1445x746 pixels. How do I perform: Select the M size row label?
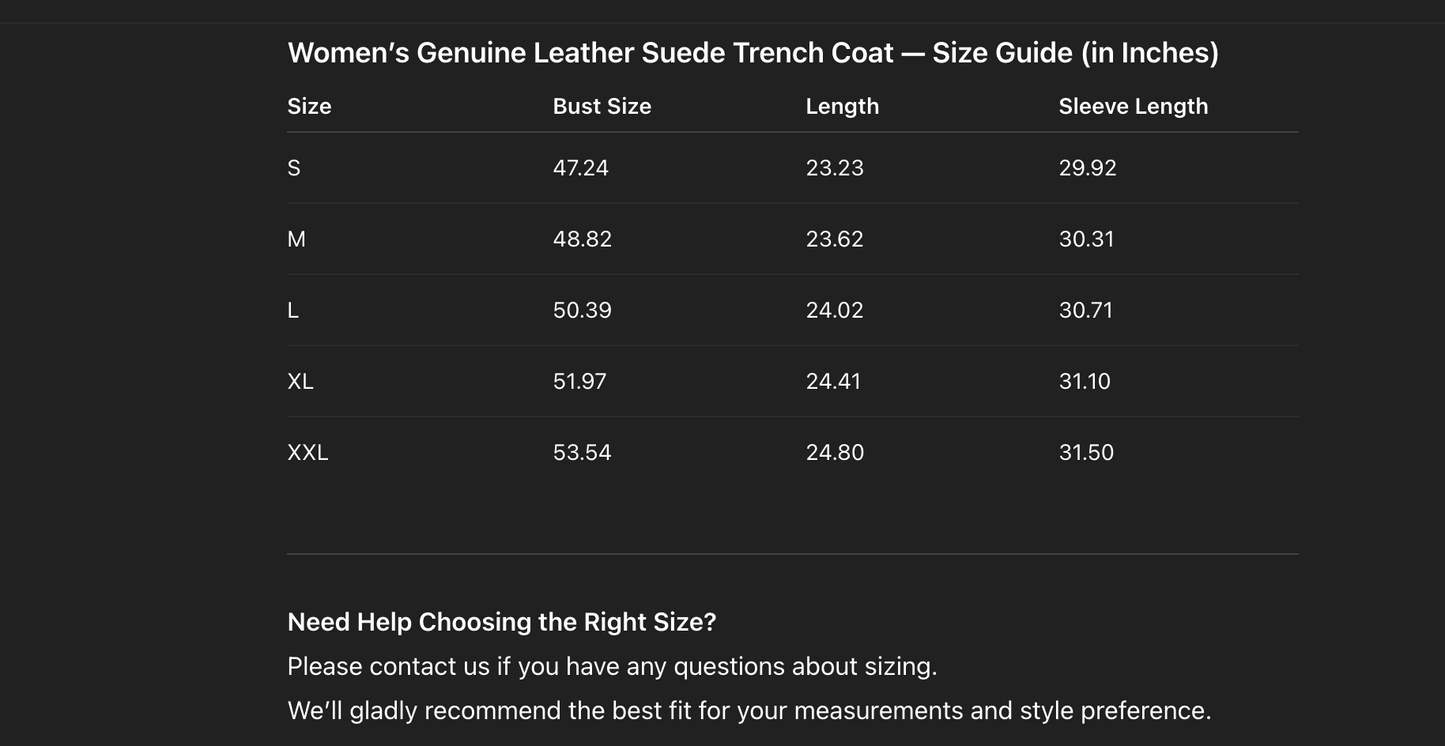click(x=297, y=239)
